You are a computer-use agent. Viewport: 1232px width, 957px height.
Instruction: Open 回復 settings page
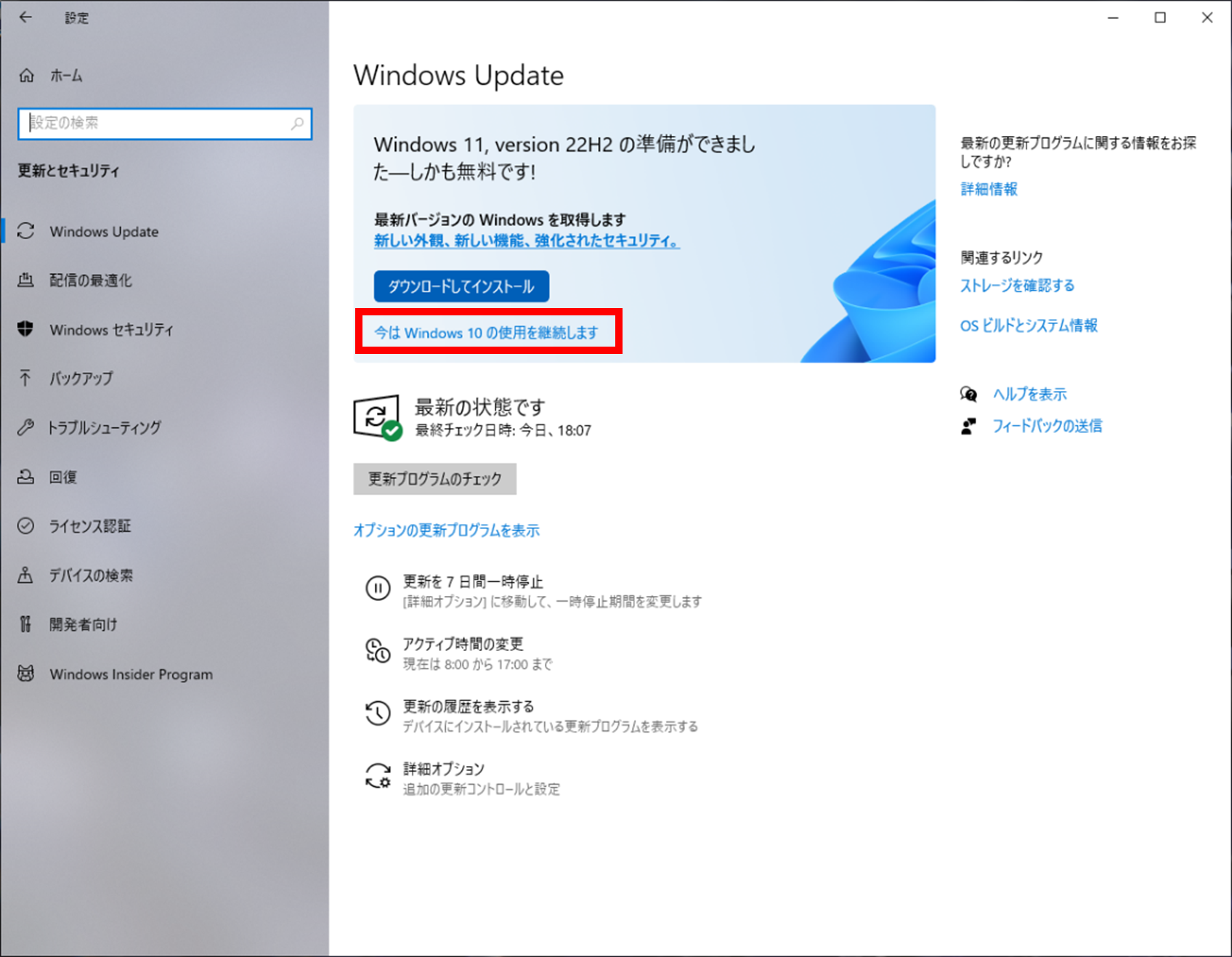point(63,477)
